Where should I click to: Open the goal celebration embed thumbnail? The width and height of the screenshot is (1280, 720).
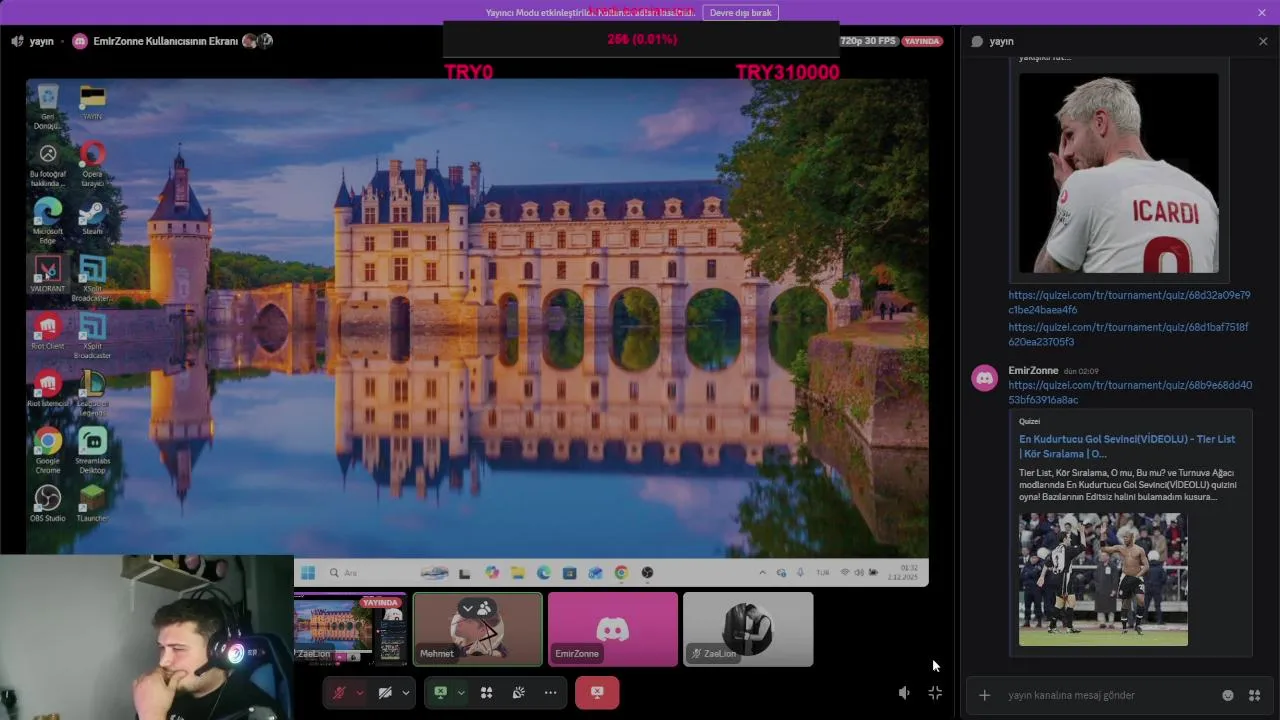(1103, 579)
